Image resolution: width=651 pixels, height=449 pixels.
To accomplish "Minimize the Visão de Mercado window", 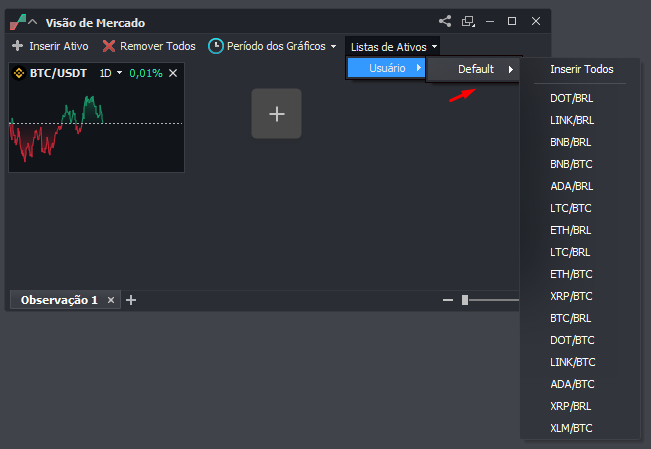I will tap(490, 21).
